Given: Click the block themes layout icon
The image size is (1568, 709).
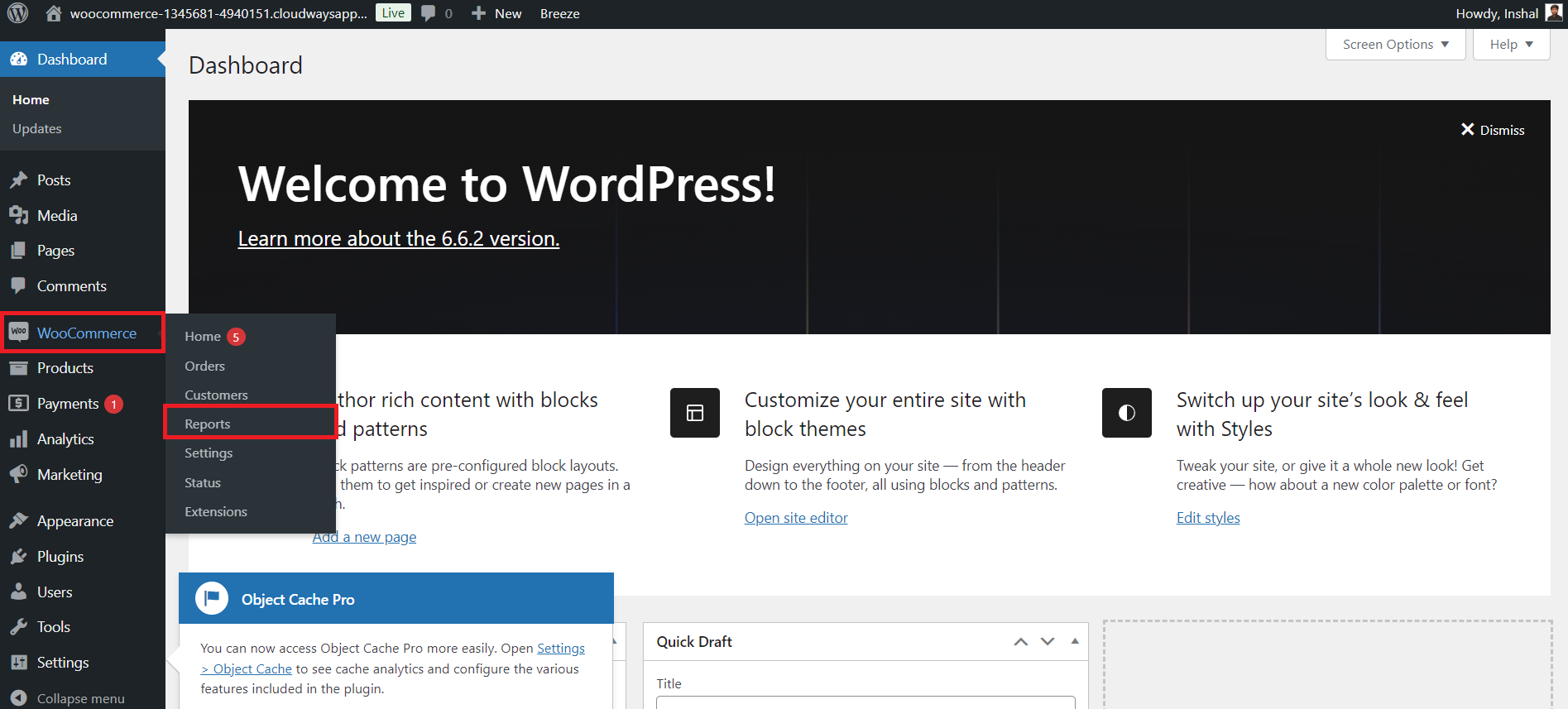Looking at the screenshot, I should [x=695, y=413].
